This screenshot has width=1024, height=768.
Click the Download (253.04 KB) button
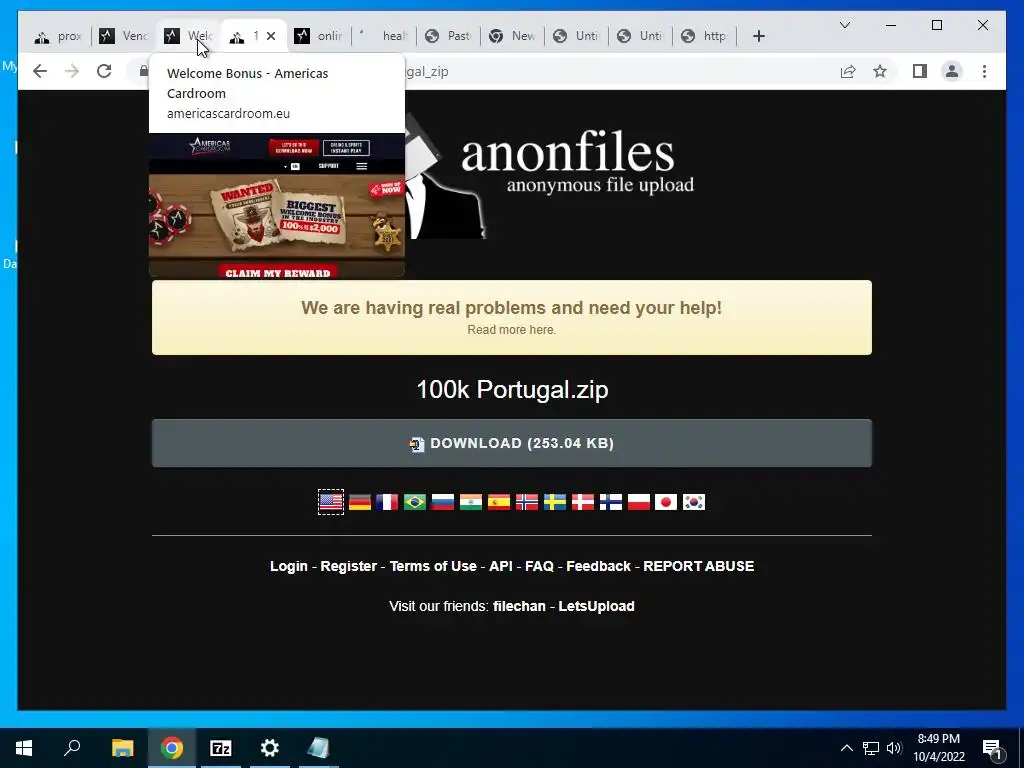pos(511,443)
